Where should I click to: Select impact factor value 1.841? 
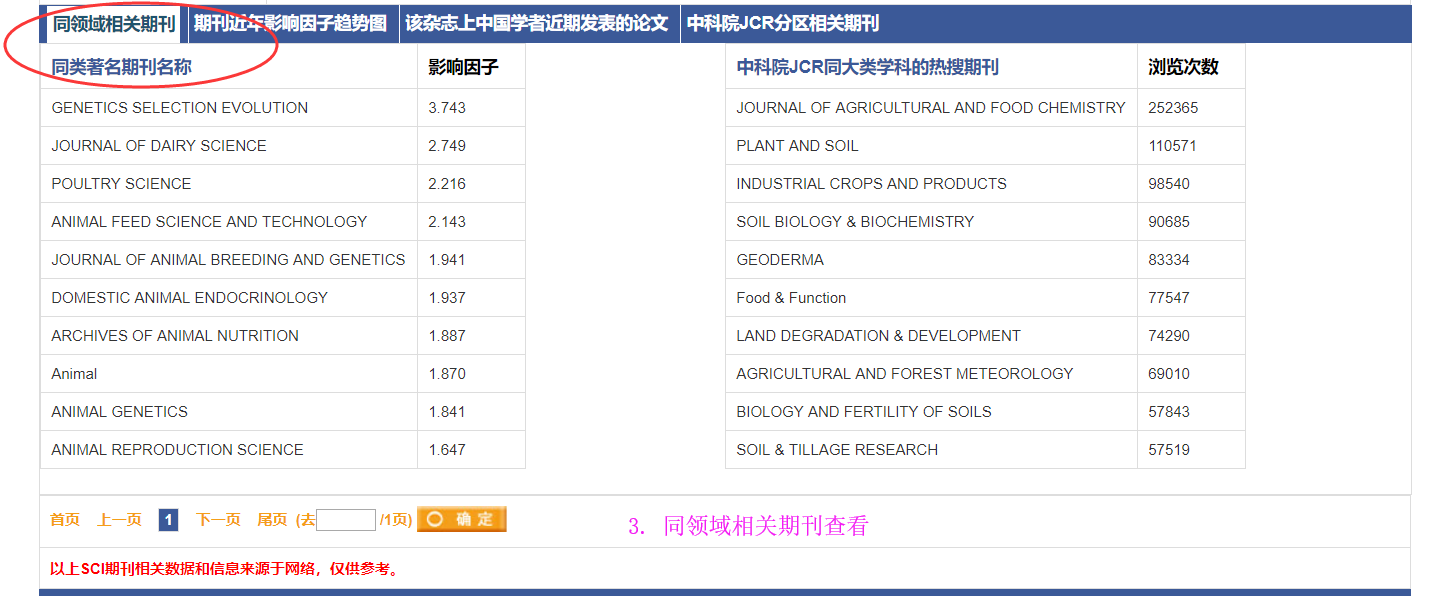pyautogui.click(x=447, y=412)
